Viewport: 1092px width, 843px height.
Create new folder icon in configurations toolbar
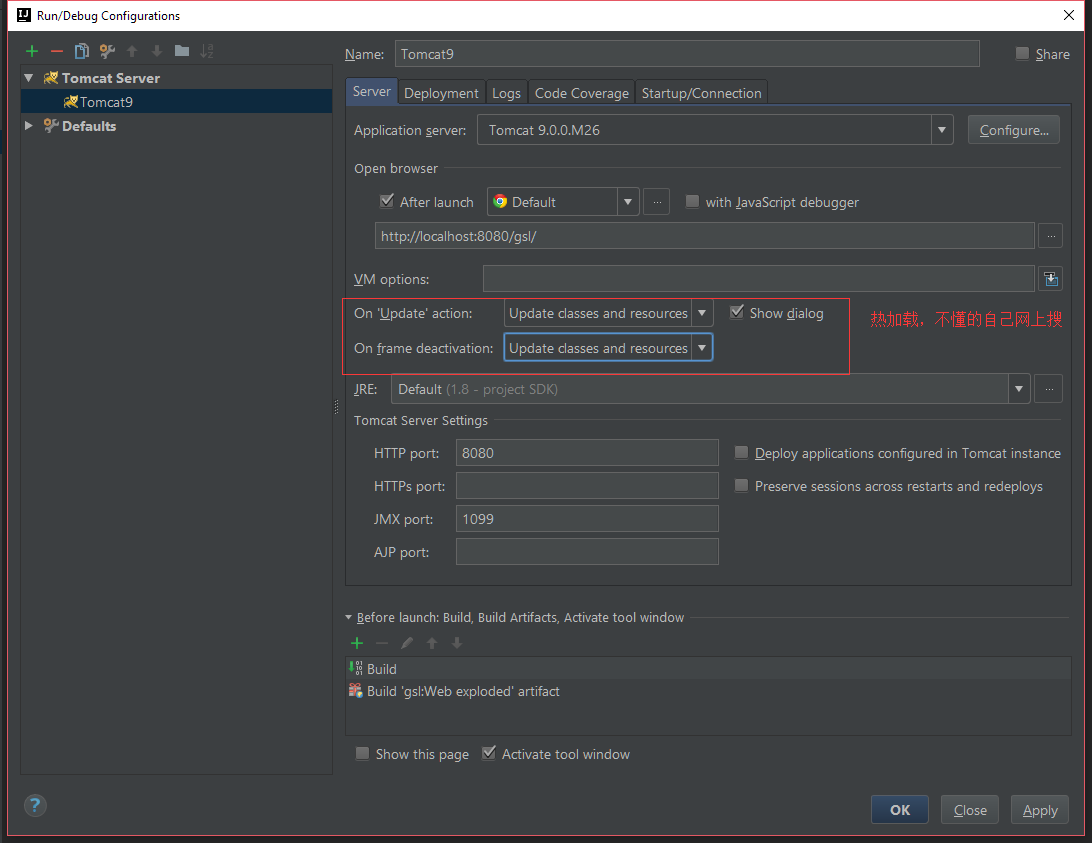(x=182, y=51)
